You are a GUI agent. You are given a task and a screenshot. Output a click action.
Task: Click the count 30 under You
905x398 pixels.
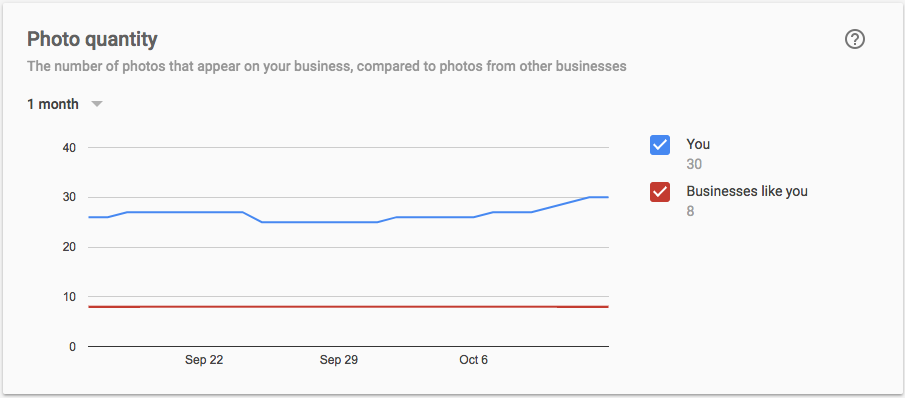pyautogui.click(x=694, y=164)
